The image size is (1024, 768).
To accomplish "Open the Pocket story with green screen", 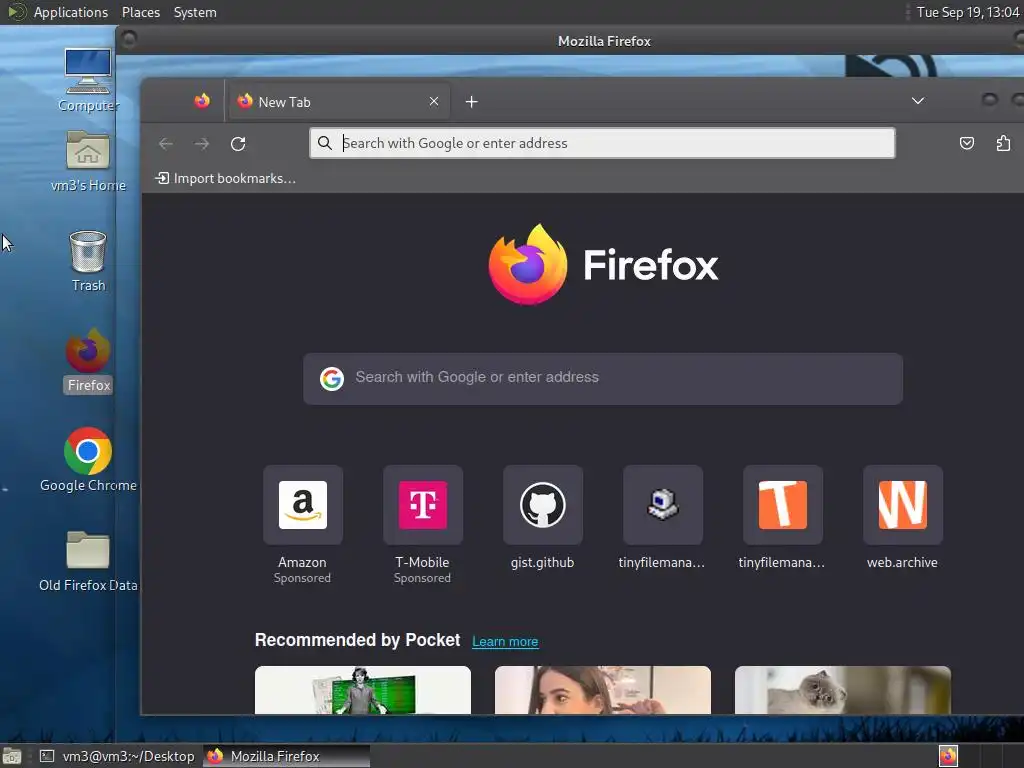I will 362,690.
